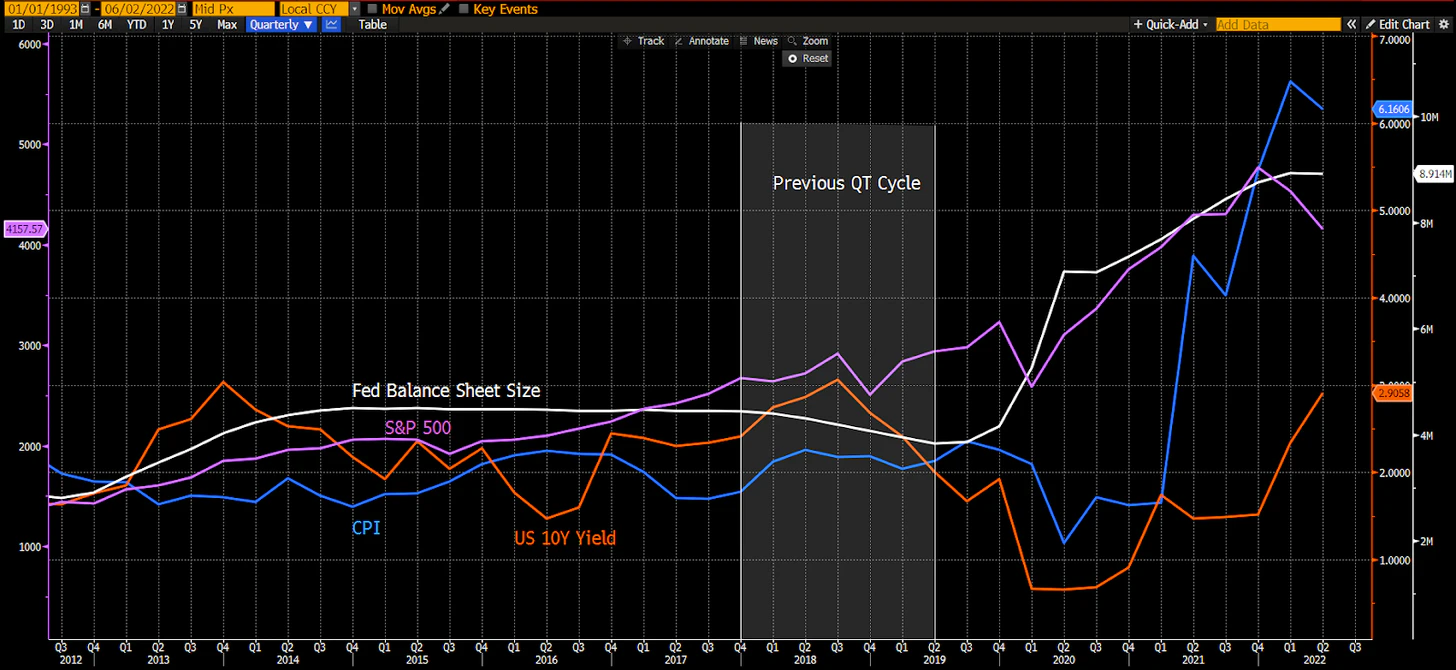Switch to the Table view
The image size is (1456, 670).
(372, 24)
